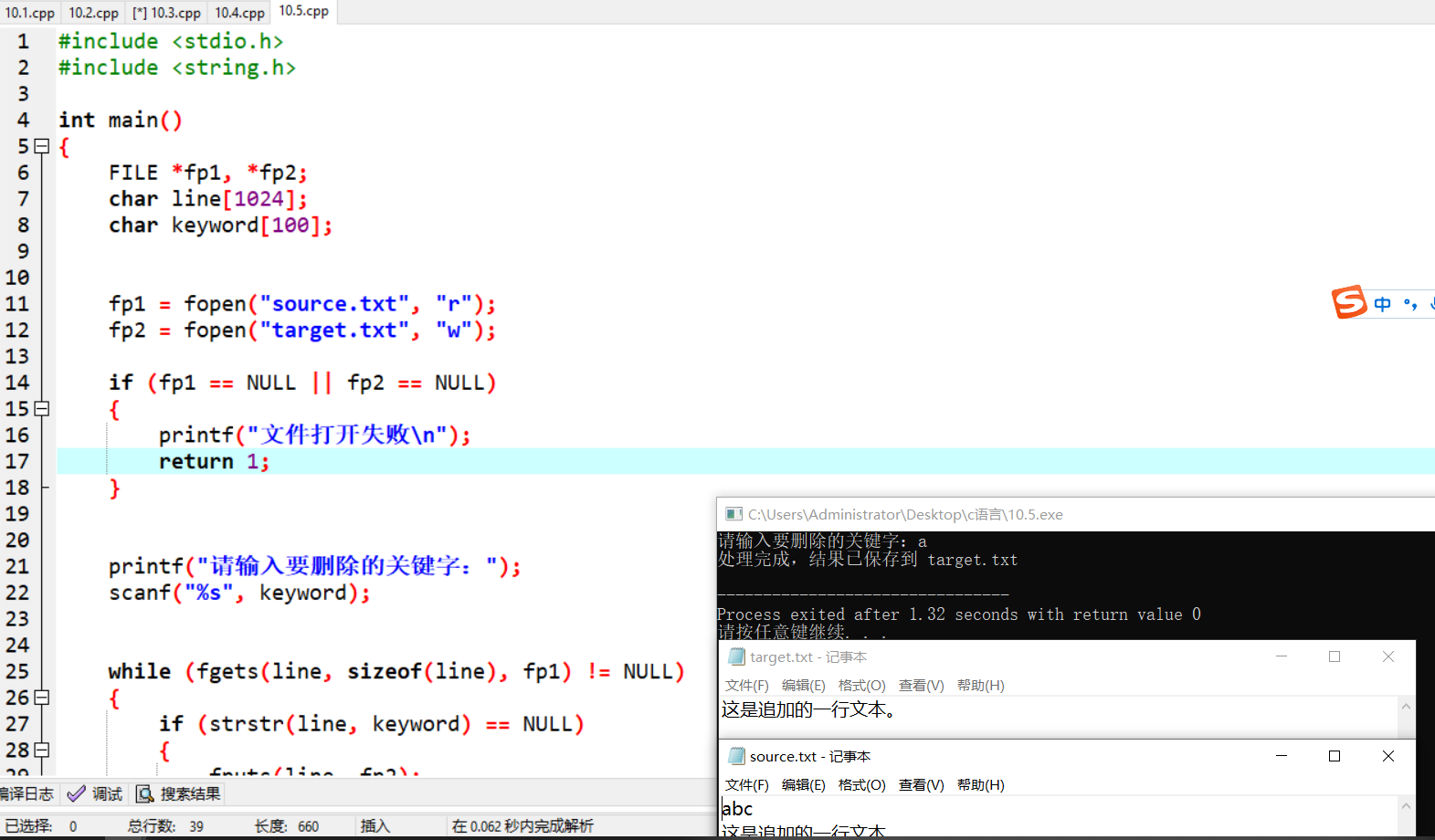Click the #include <string.h> line
This screenshot has height=840, width=1435.
177,68
